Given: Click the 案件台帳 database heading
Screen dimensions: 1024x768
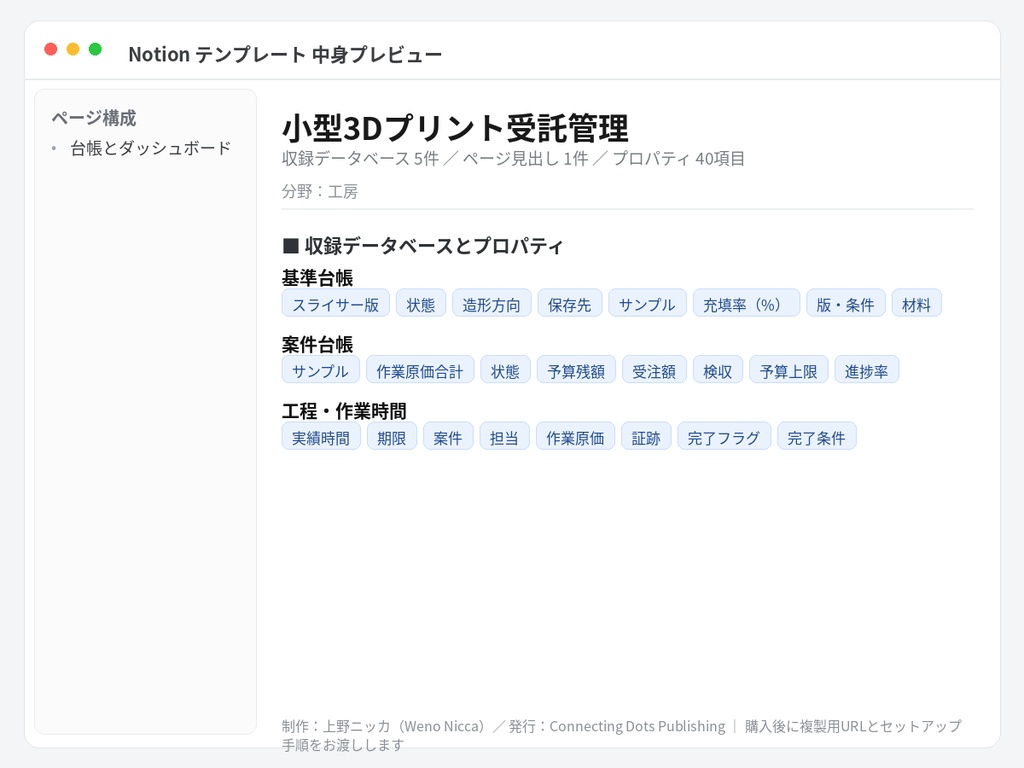Looking at the screenshot, I should (317, 344).
